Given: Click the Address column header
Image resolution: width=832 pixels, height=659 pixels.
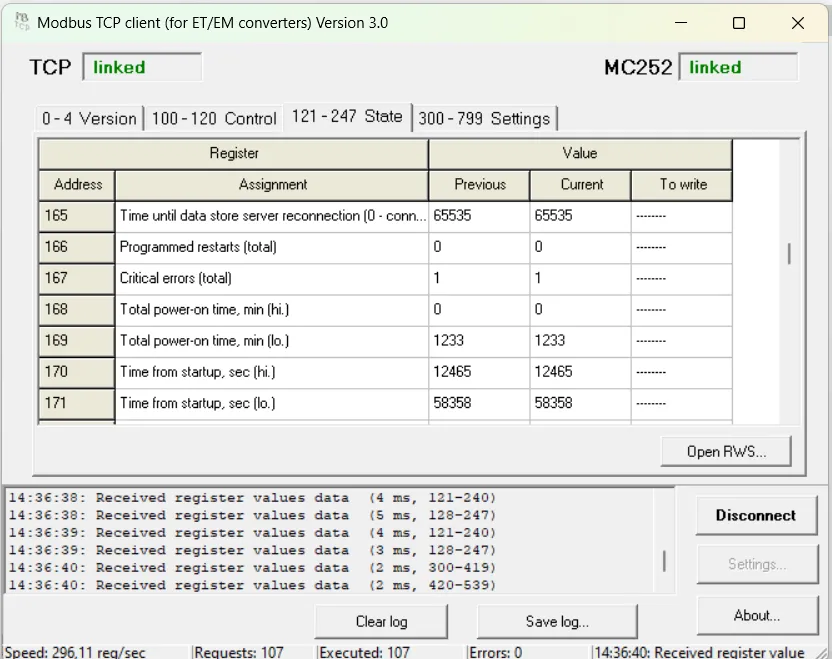Looking at the screenshot, I should [77, 185].
